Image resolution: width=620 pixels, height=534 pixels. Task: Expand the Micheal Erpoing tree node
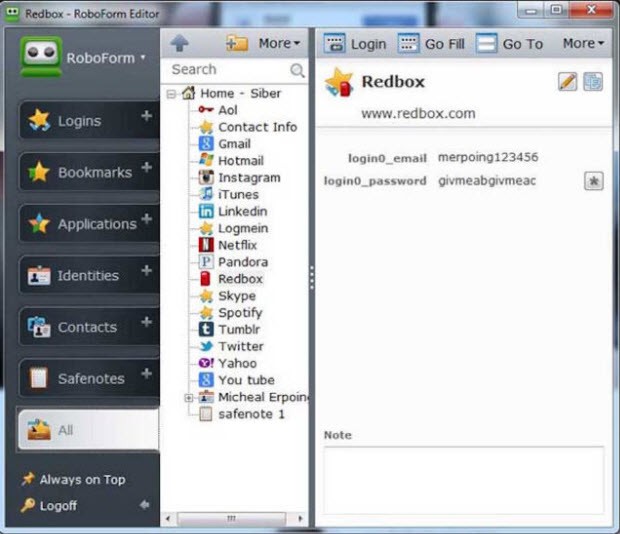click(x=189, y=397)
